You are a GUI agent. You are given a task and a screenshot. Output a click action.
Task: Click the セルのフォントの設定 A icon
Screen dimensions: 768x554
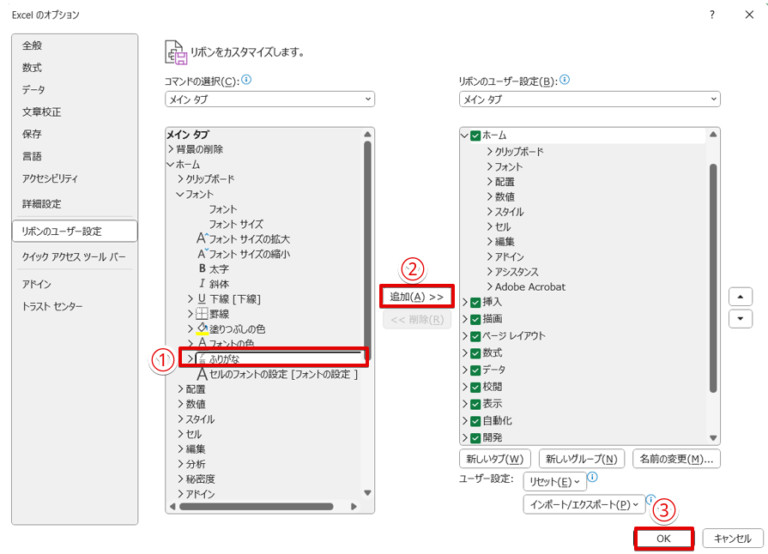pos(202,374)
